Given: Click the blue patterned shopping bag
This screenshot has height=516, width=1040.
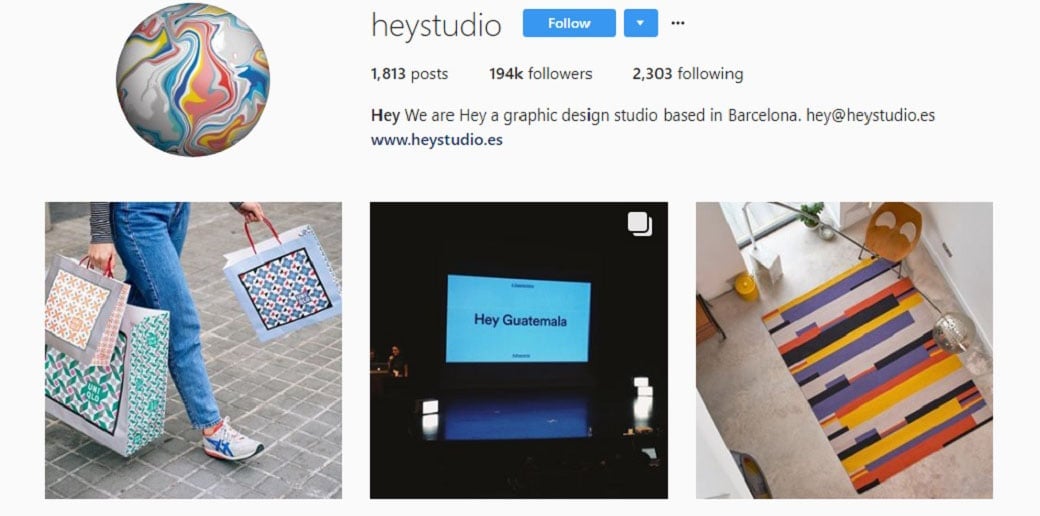Looking at the screenshot, I should (284, 282).
